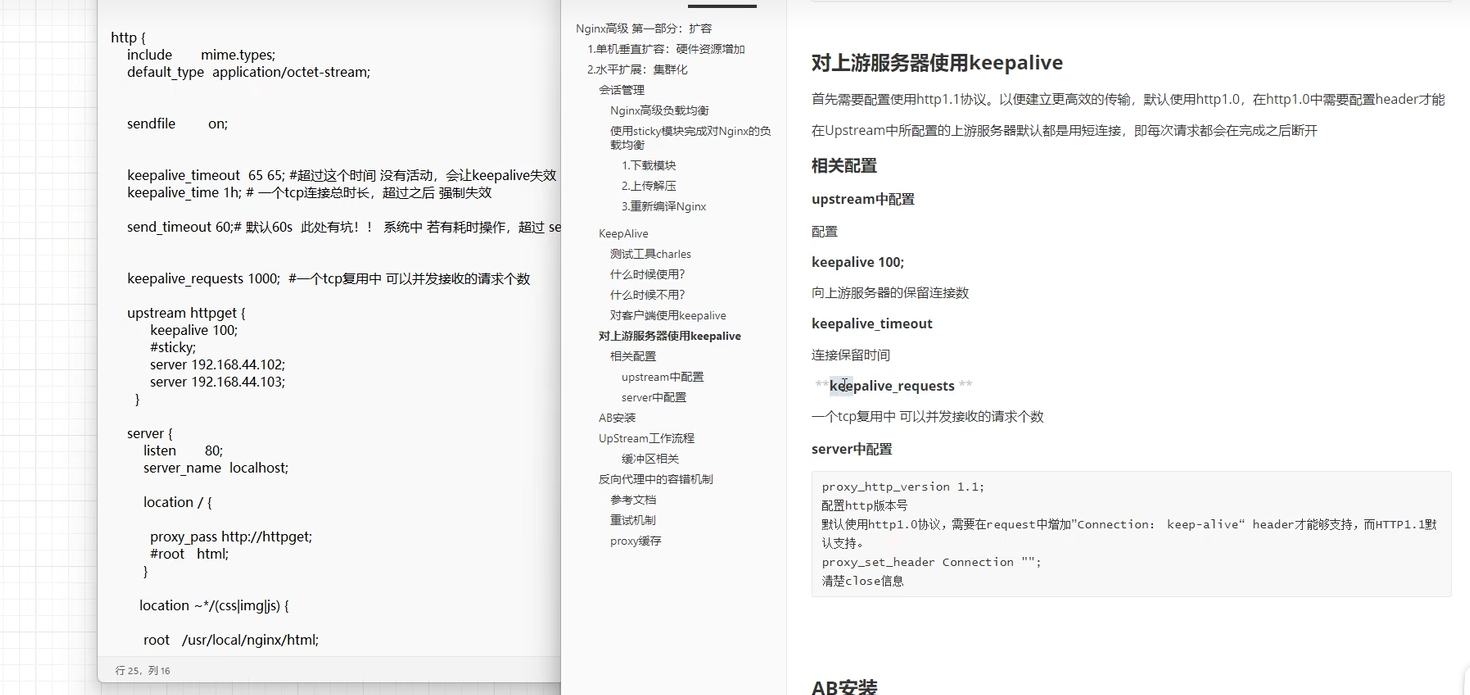Click server 192.168.44.102 line in editor
This screenshot has width=1470, height=695.
click(218, 364)
